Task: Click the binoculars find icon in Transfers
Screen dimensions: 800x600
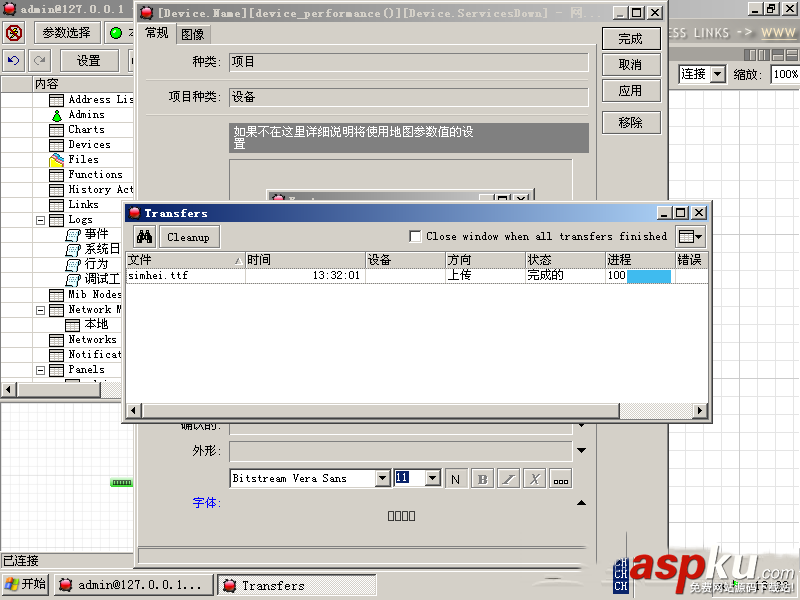Action: [144, 237]
